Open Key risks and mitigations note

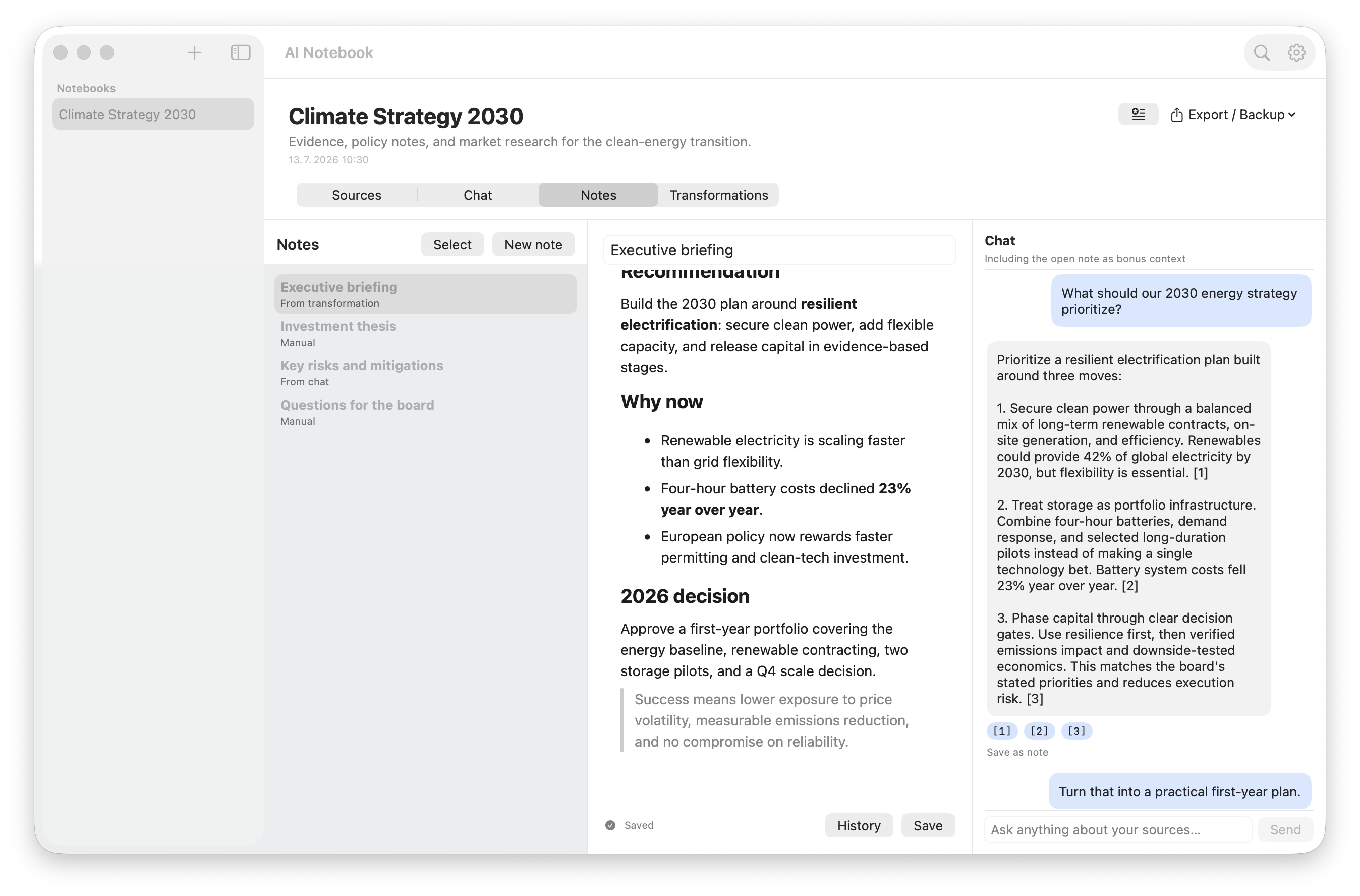[x=425, y=373]
